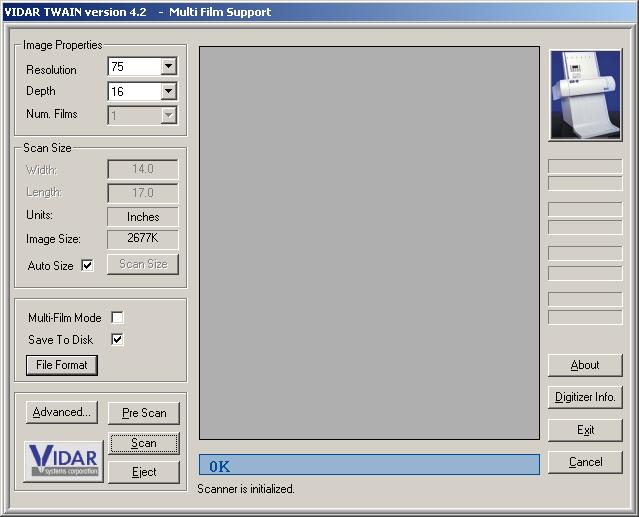Open the Num. Films dropdown arrow
639x517 pixels.
(168, 115)
